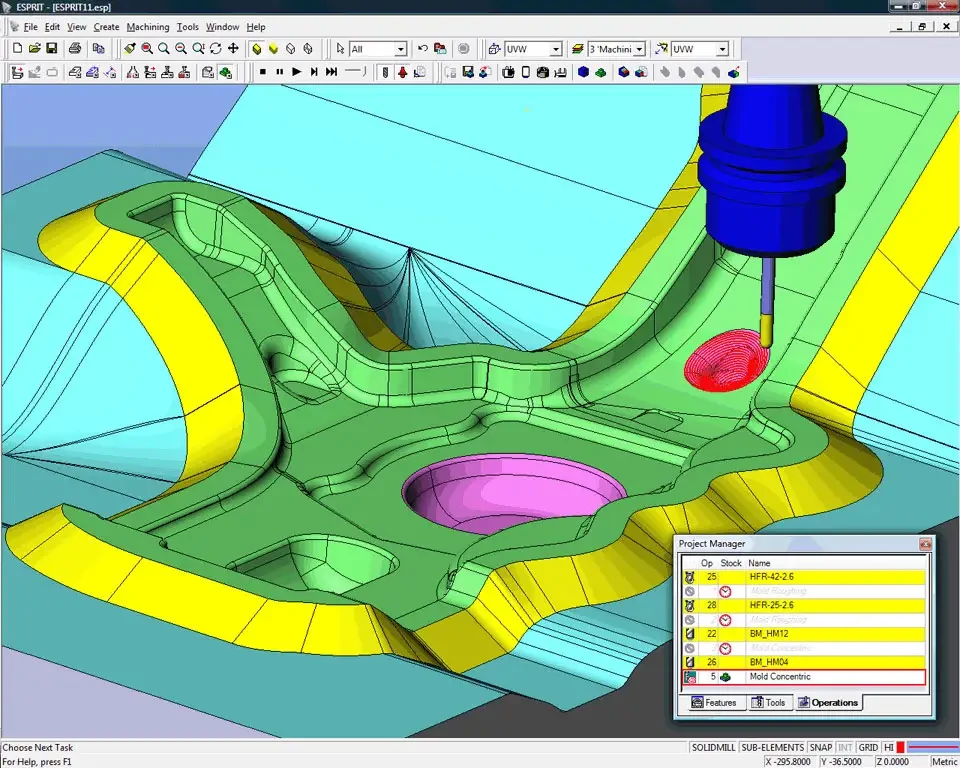Click the line style swatch in status bar

click(933, 747)
